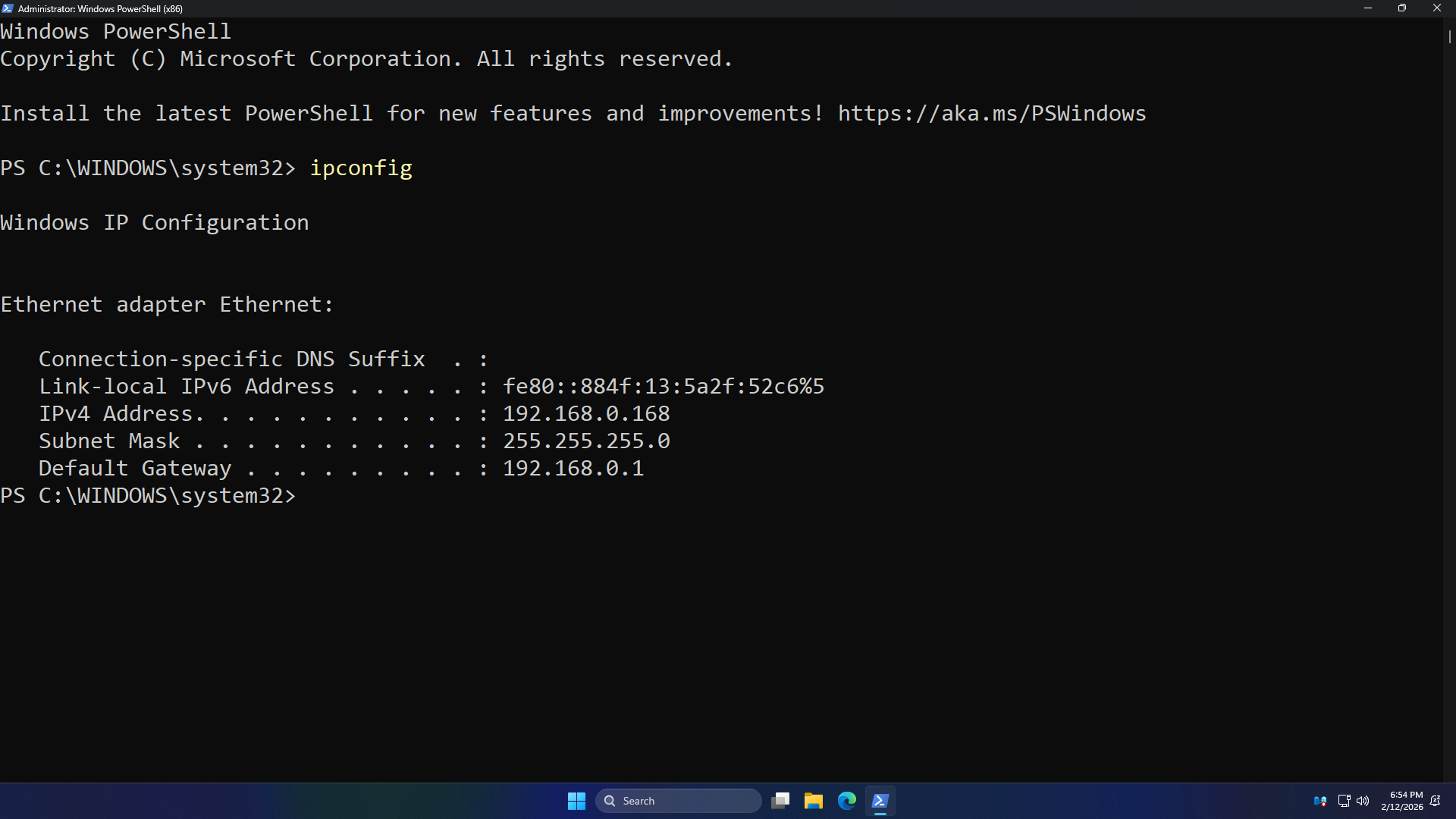Image resolution: width=1456 pixels, height=819 pixels.
Task: Open Microsoft Edge from the taskbar
Action: 847,801
